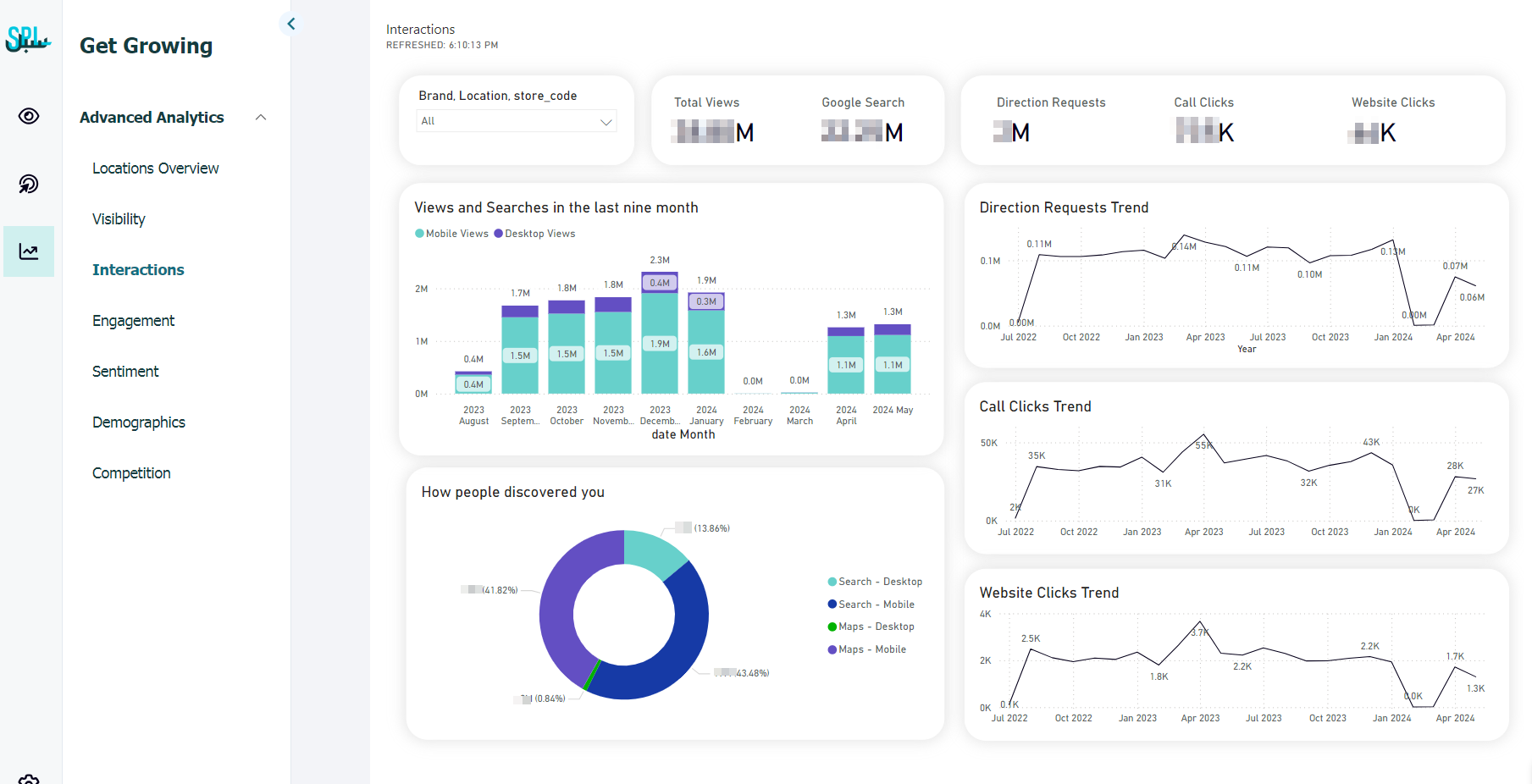Navigate to the Competition page
This screenshot has width=1532, height=784.
(x=131, y=473)
